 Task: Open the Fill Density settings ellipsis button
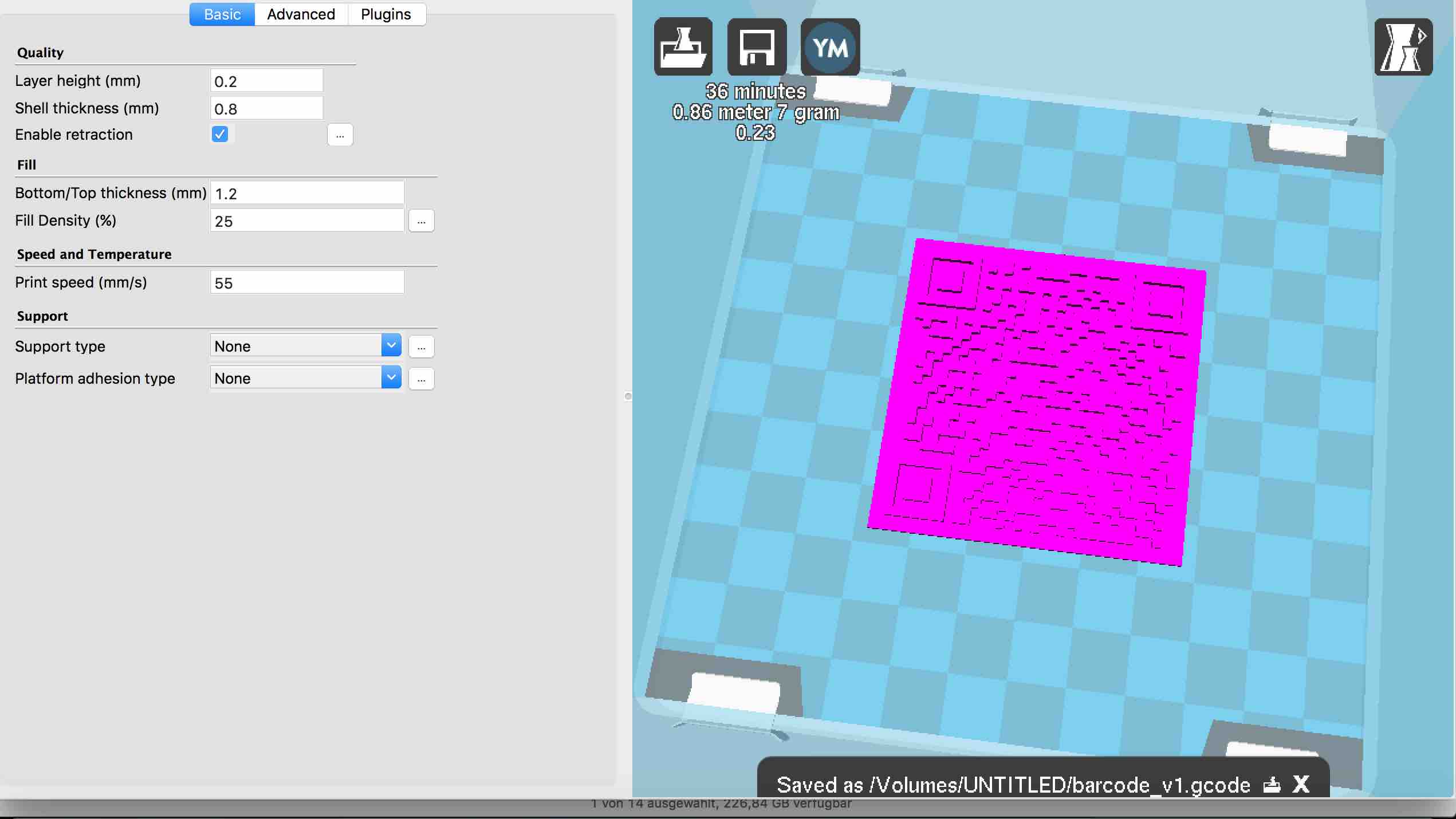(x=421, y=220)
